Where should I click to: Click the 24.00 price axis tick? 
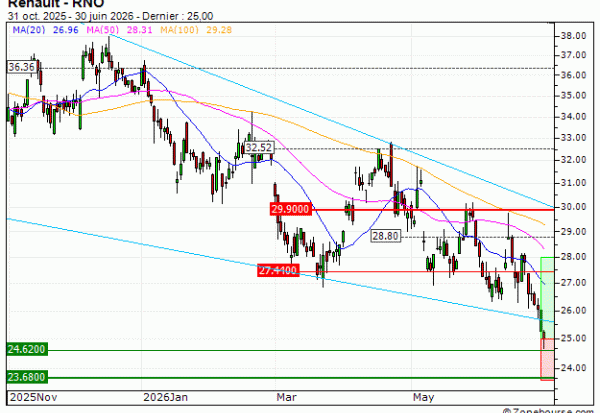pos(574,368)
